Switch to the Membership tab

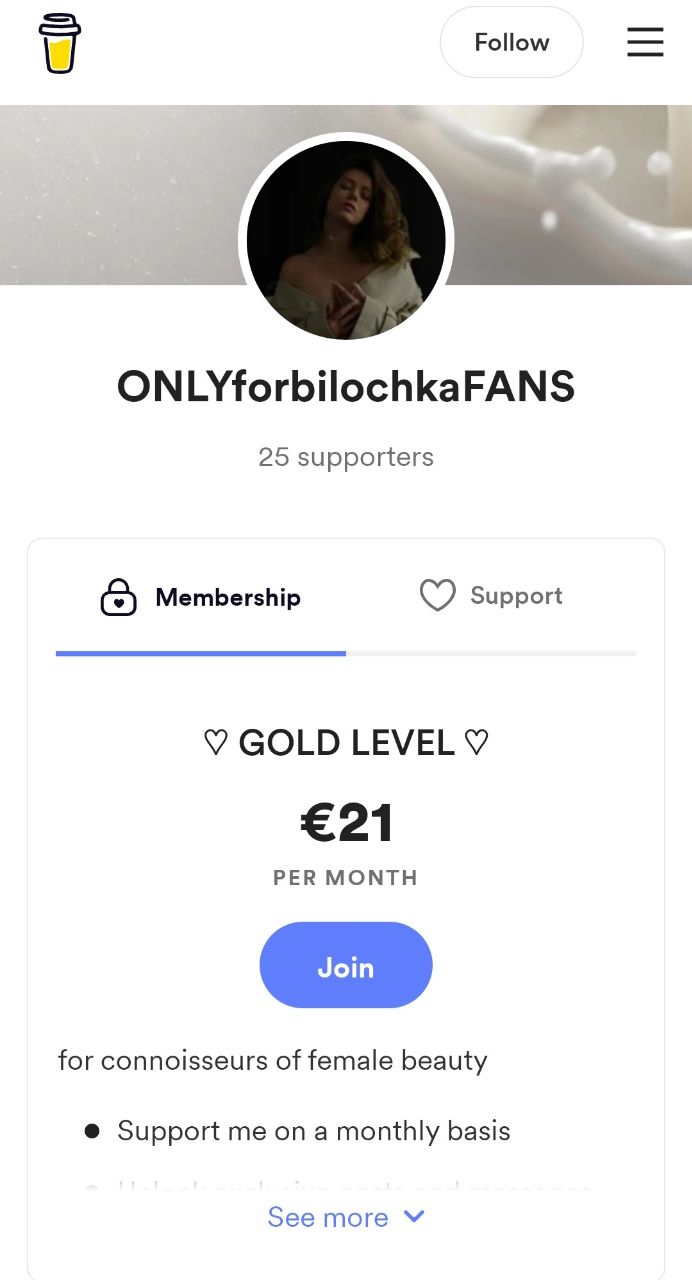tap(228, 598)
